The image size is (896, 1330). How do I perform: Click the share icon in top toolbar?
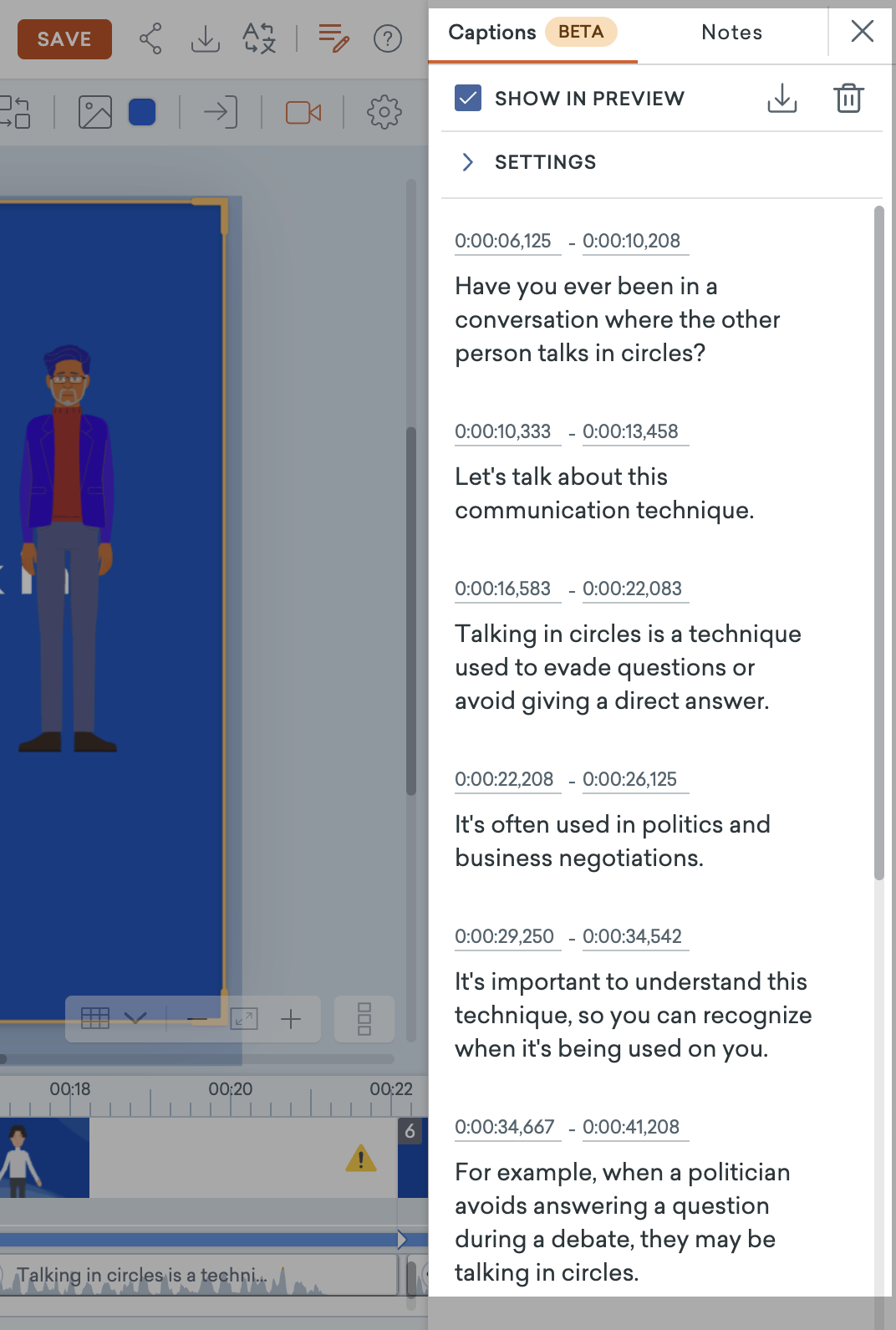pos(150,38)
